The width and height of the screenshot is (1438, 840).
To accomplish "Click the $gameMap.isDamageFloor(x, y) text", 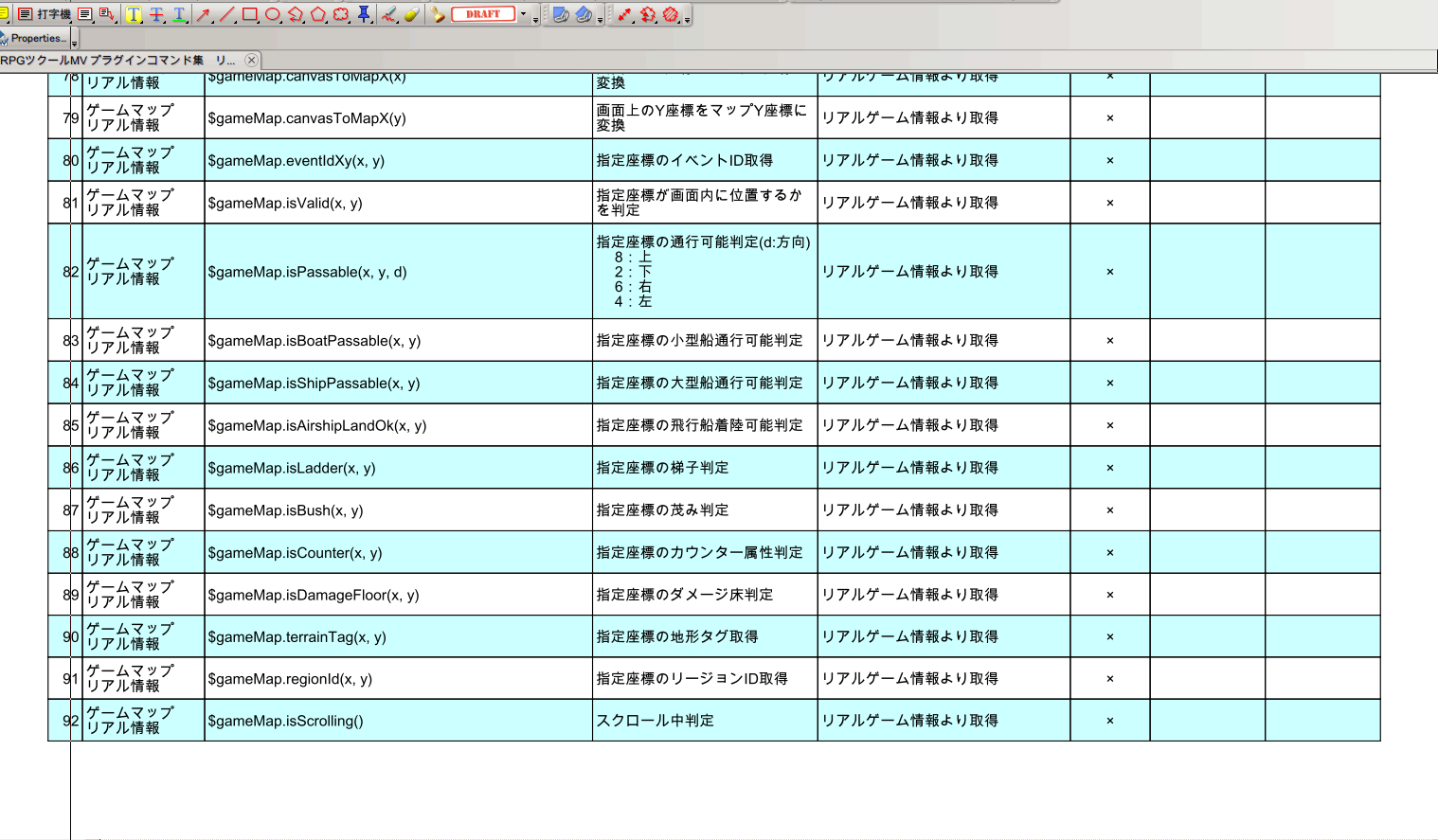I will pyautogui.click(x=314, y=596).
